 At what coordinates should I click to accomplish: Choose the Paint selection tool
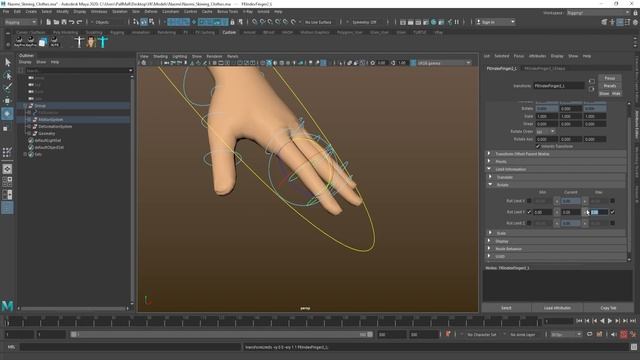pyautogui.click(x=7, y=87)
